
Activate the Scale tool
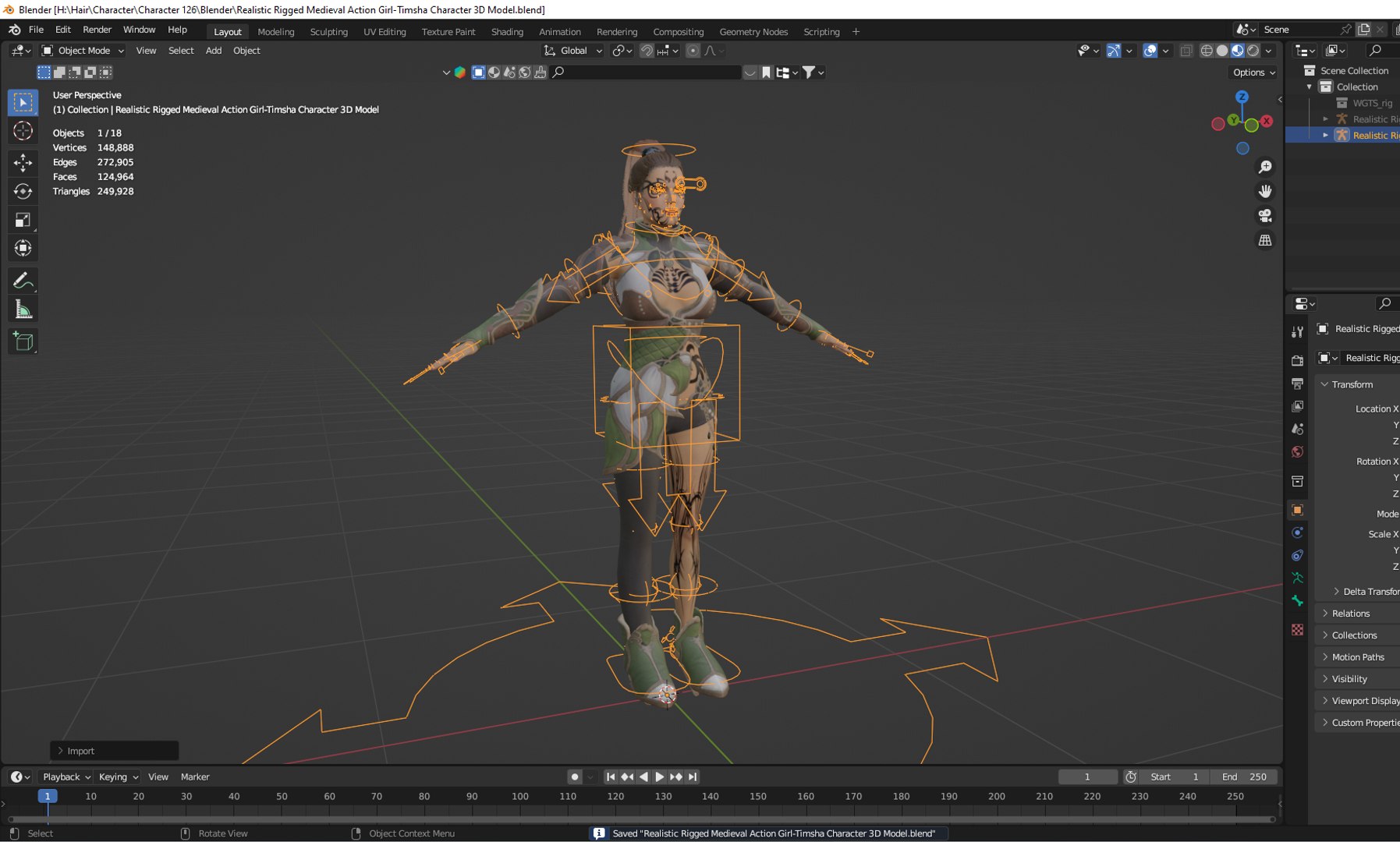point(23,220)
